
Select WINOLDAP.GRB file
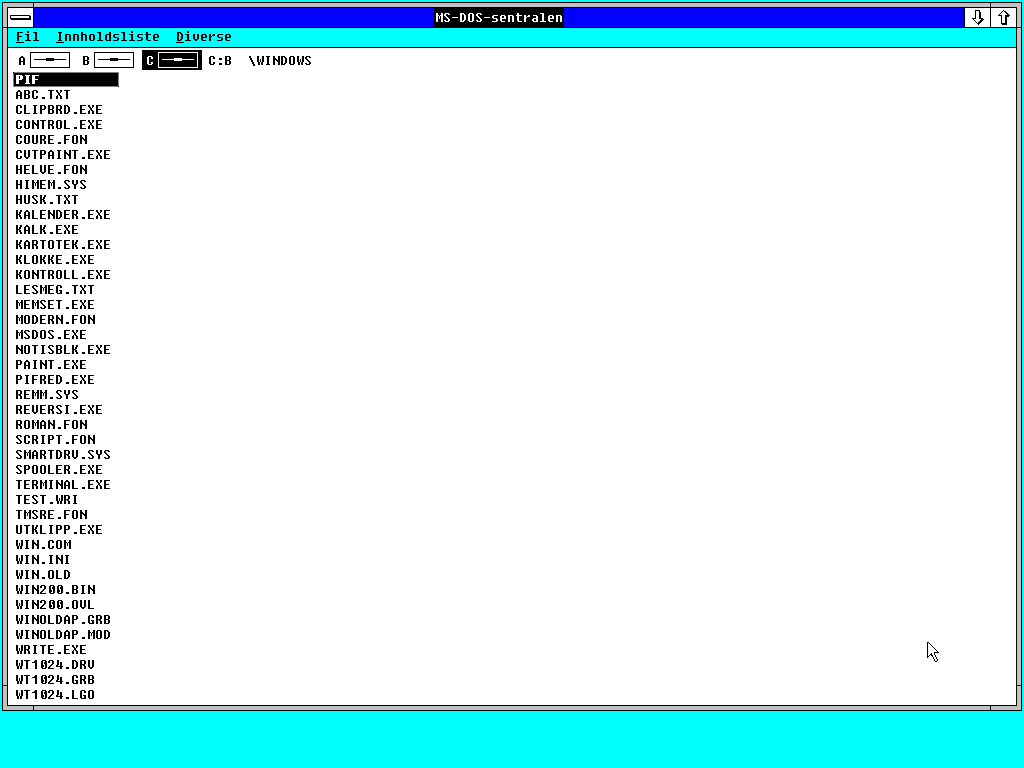(63, 620)
